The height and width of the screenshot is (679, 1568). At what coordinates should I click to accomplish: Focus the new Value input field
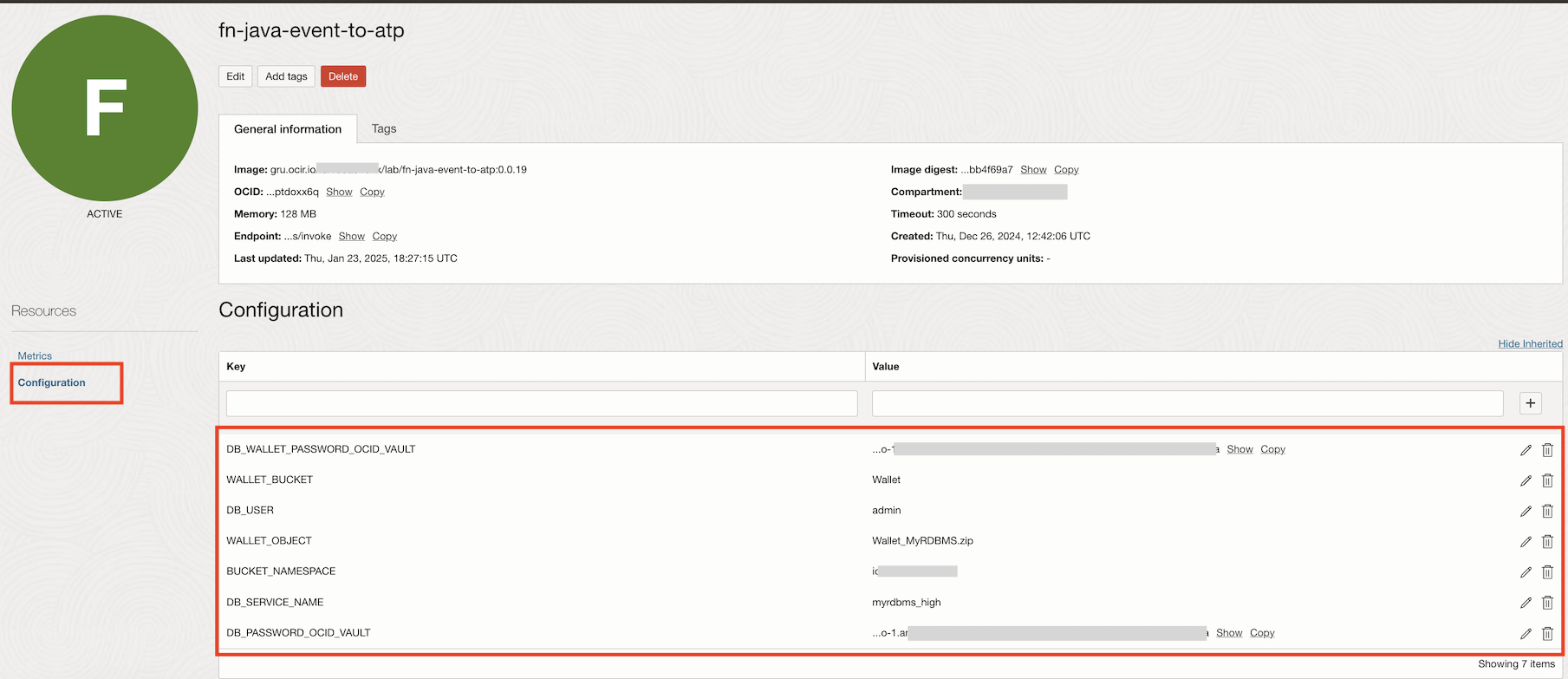click(x=1187, y=403)
